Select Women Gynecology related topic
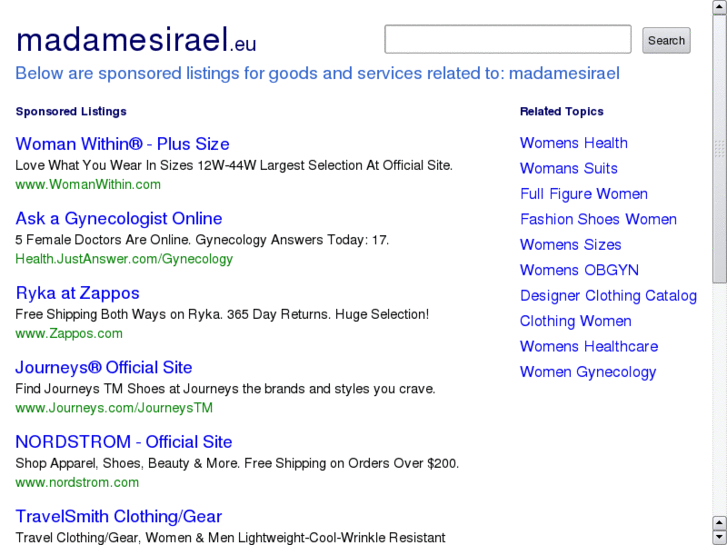Viewport: 727px width, 545px height. coord(588,372)
